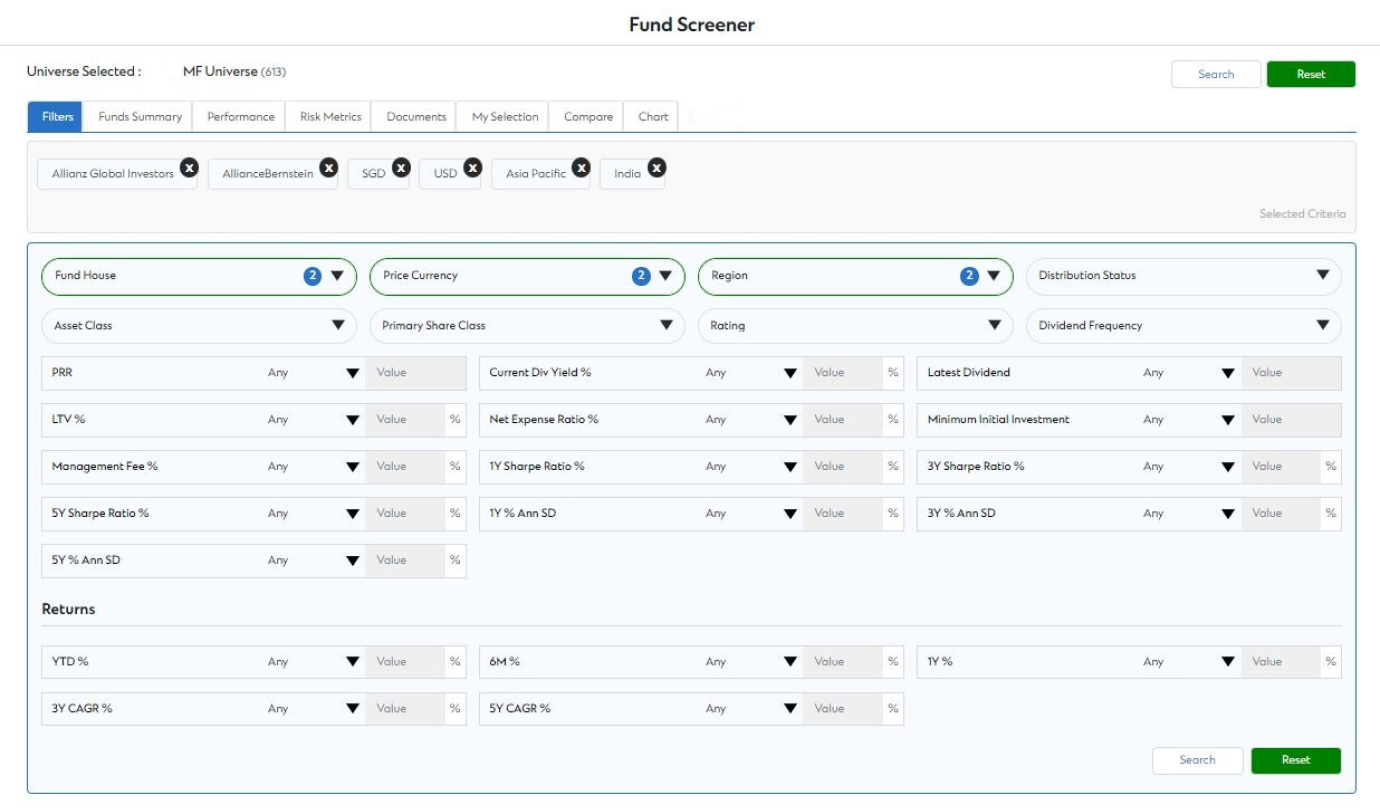Image resolution: width=1380 pixels, height=812 pixels.
Task: Expand the Distribution Status dropdown
Action: tap(1184, 276)
